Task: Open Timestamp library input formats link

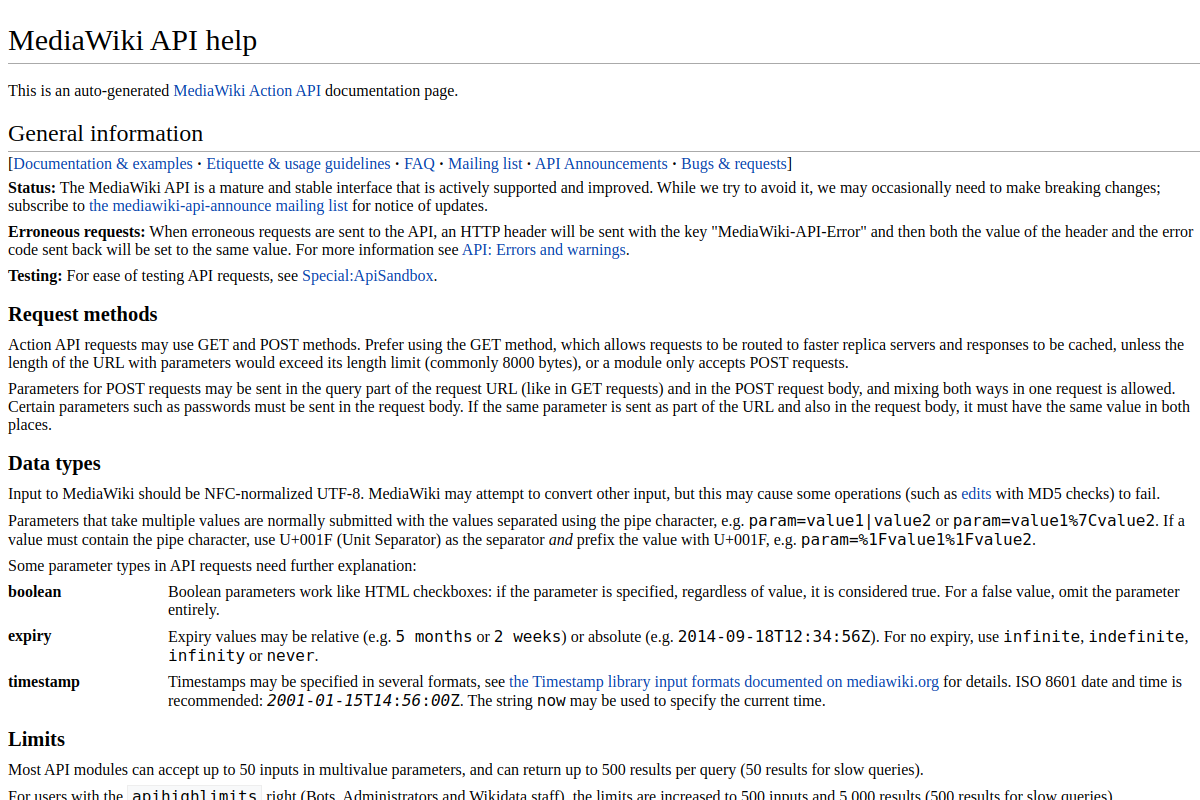Action: (x=724, y=681)
